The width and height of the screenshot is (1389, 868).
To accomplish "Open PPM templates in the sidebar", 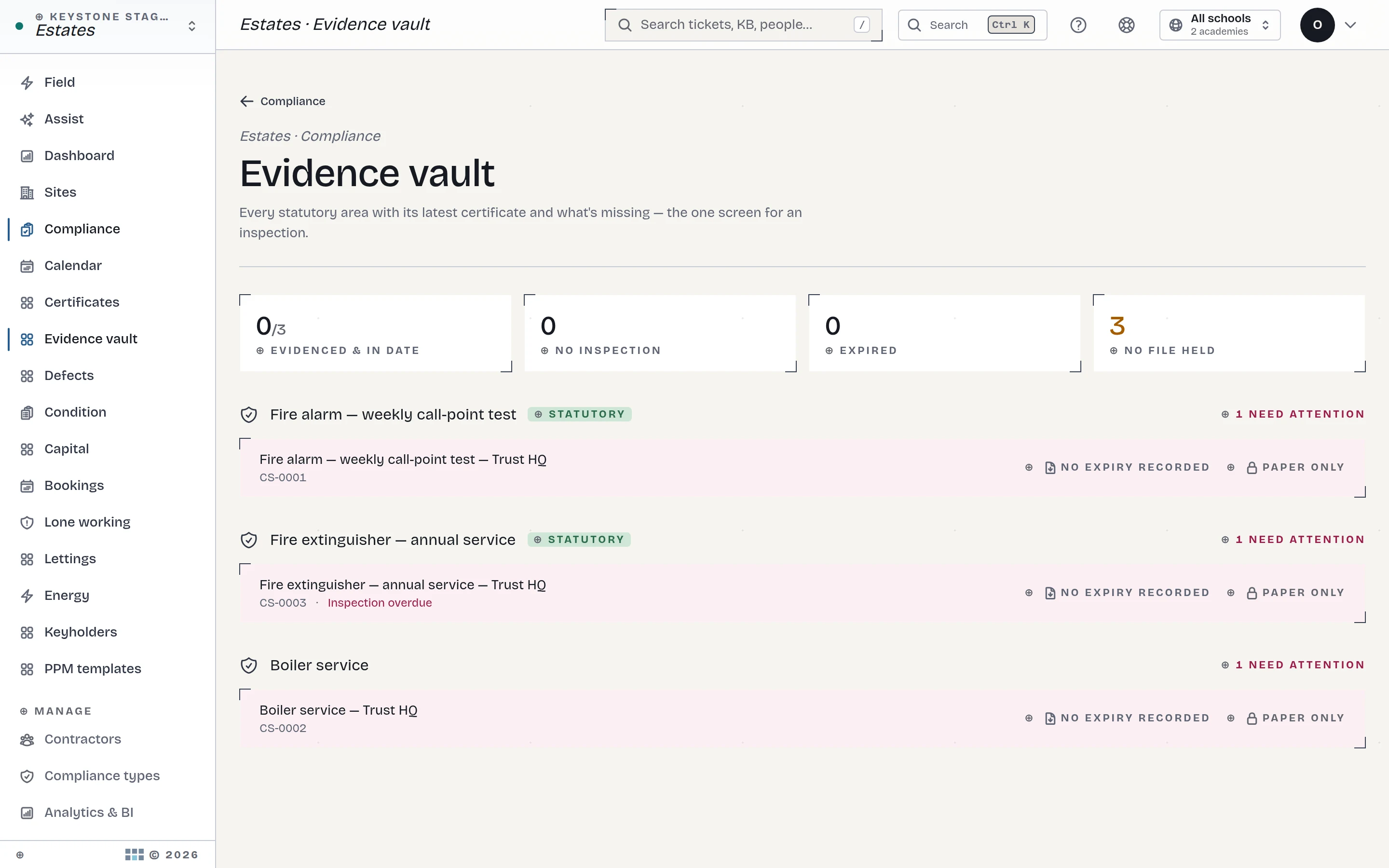I will click(108, 669).
